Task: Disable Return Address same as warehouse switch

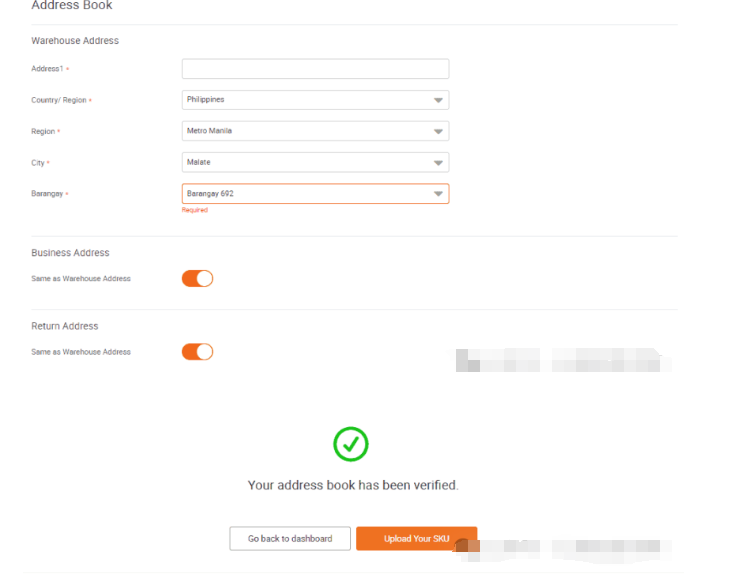Action: (x=197, y=352)
